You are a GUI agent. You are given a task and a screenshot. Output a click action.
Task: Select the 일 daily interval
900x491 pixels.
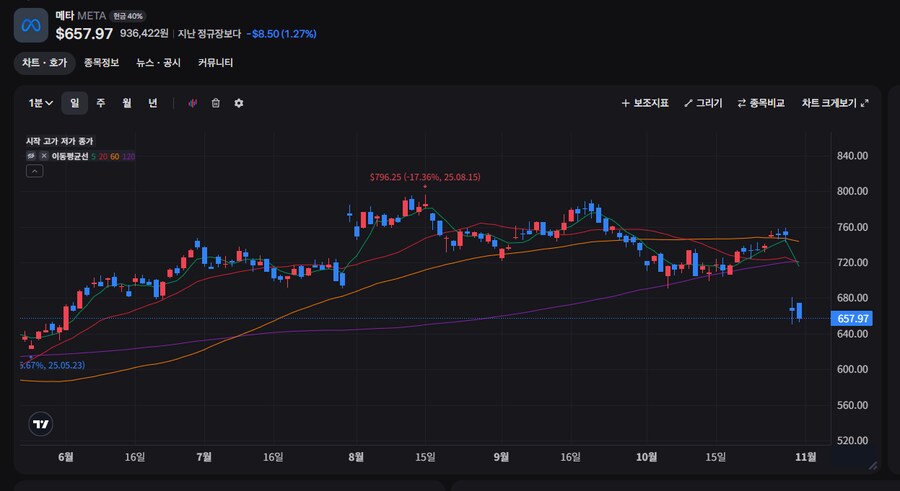(74, 103)
